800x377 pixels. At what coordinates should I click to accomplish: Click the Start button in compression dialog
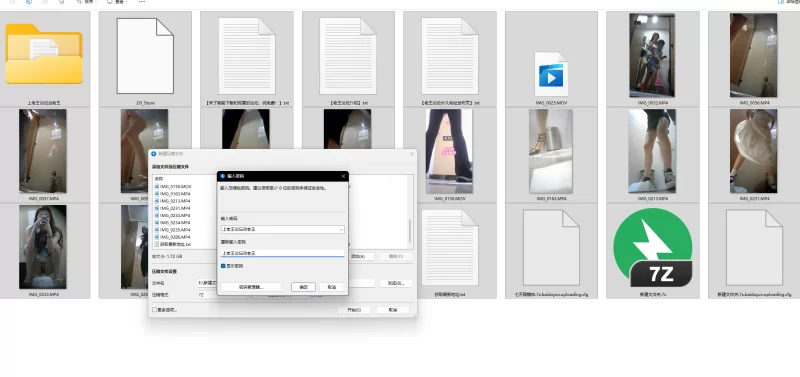tap(354, 310)
